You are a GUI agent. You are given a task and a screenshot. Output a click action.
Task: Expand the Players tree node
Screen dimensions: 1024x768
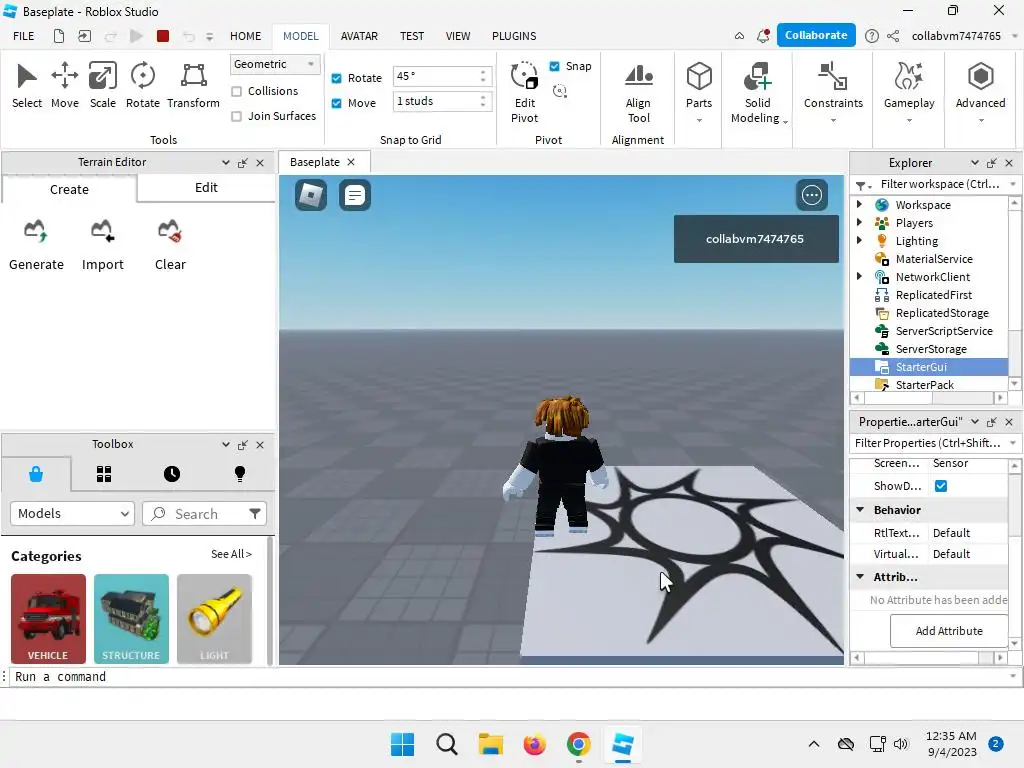pyautogui.click(x=859, y=223)
